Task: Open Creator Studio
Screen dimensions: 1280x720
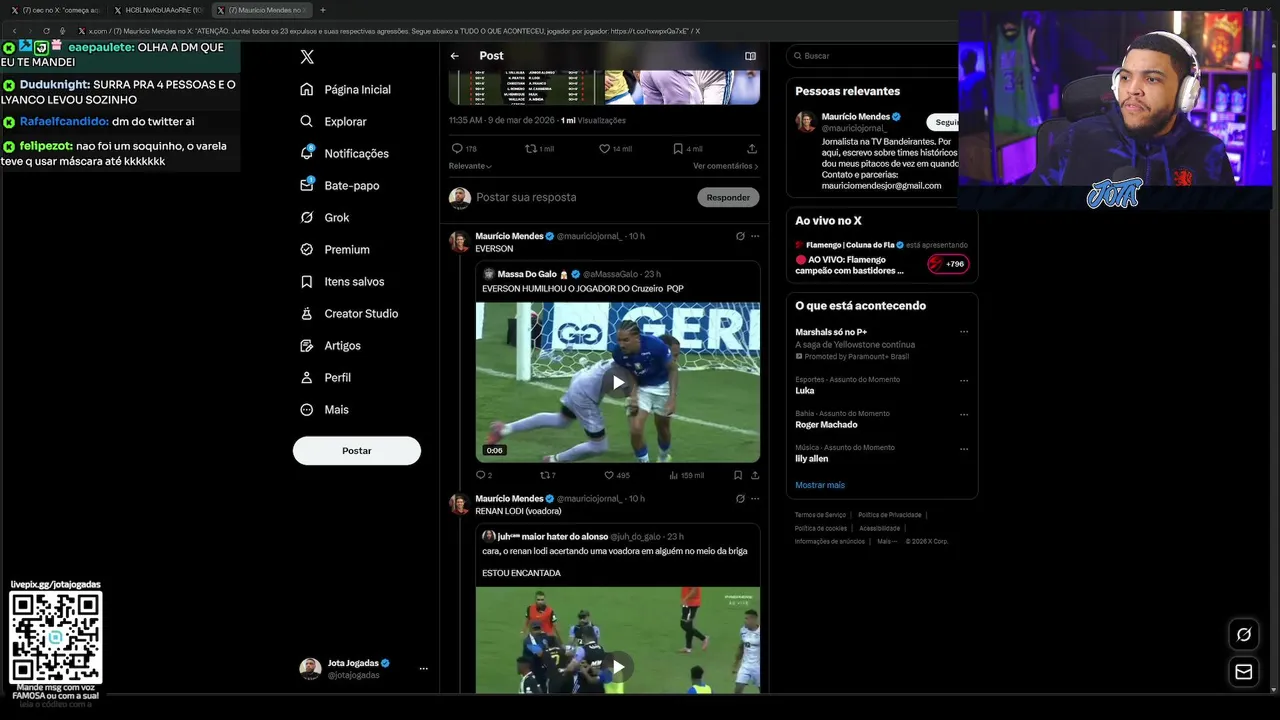Action: click(x=348, y=313)
